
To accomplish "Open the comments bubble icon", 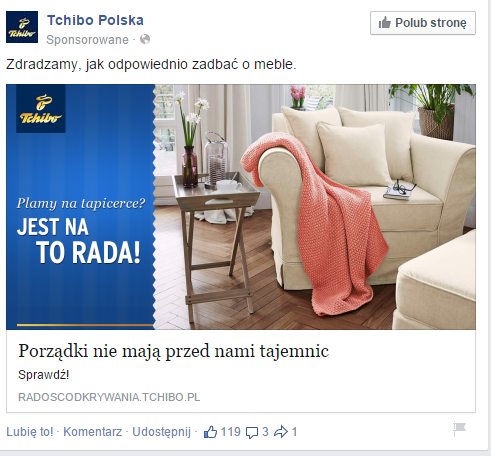I will click(x=252, y=432).
